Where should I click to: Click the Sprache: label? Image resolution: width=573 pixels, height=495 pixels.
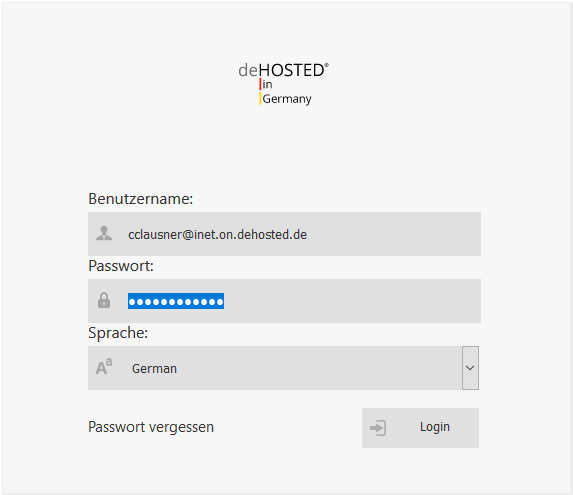tap(118, 333)
